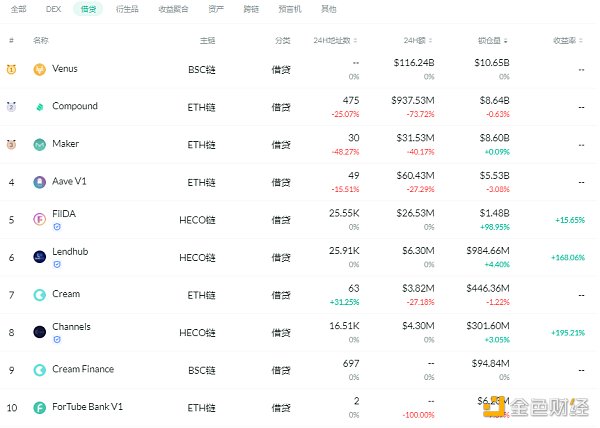The image size is (600, 428).
Task: Click Venus's $116.24B 24H volume
Action: 414,63
